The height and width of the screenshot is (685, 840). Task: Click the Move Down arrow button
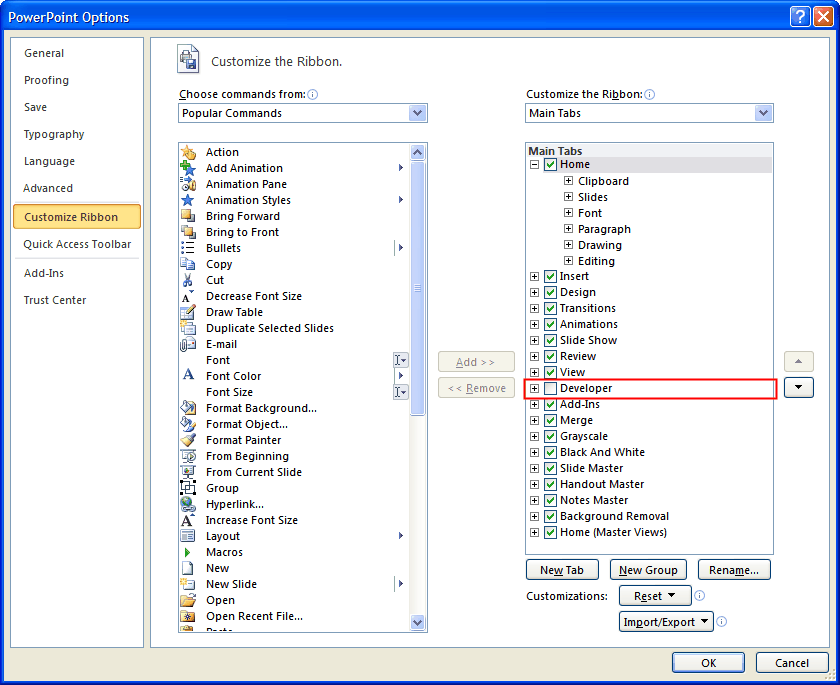(798, 387)
